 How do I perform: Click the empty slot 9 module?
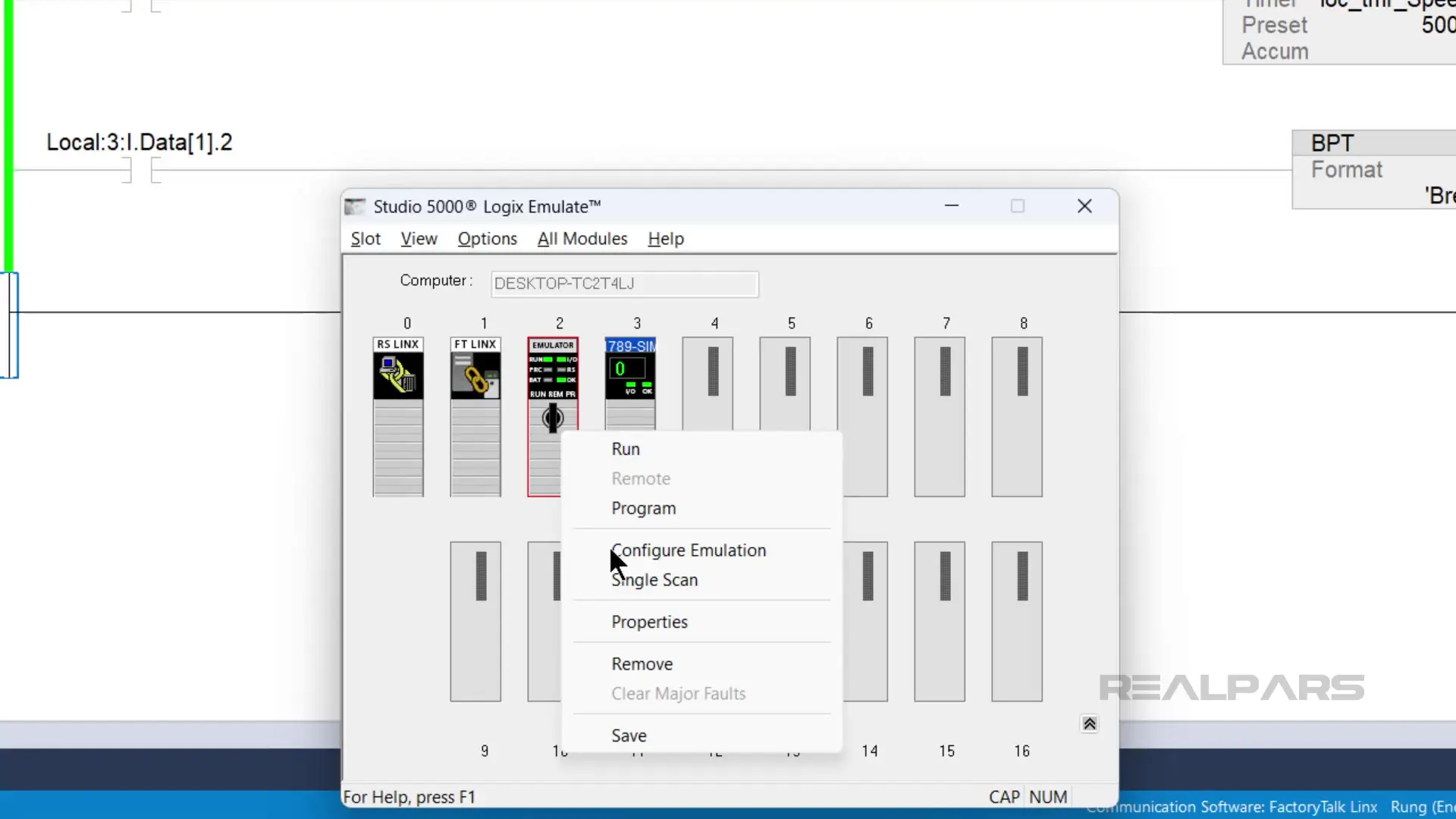click(x=475, y=621)
